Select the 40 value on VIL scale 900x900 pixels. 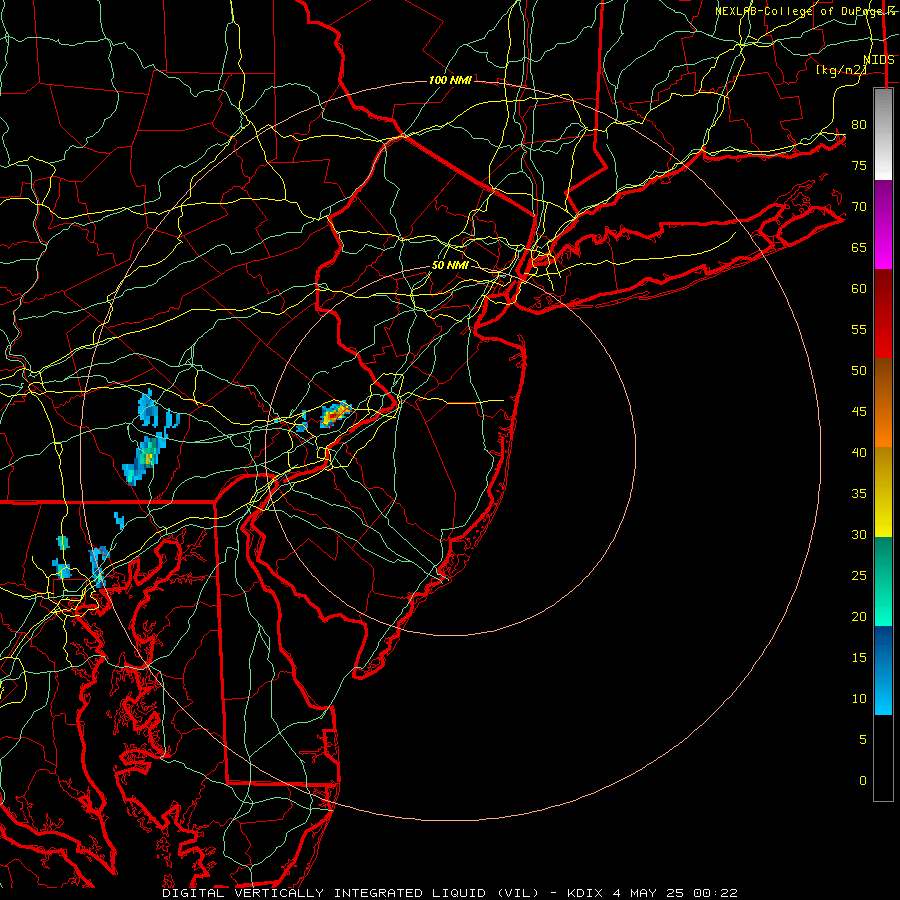point(859,452)
